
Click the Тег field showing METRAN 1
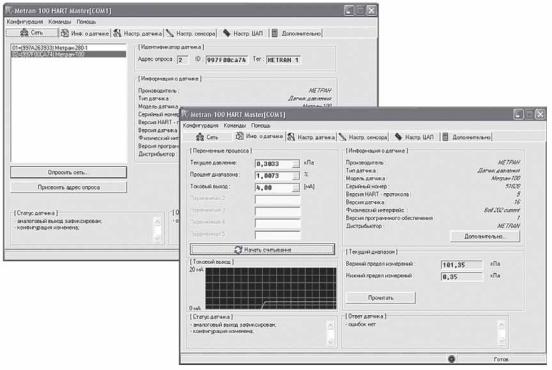click(283, 60)
